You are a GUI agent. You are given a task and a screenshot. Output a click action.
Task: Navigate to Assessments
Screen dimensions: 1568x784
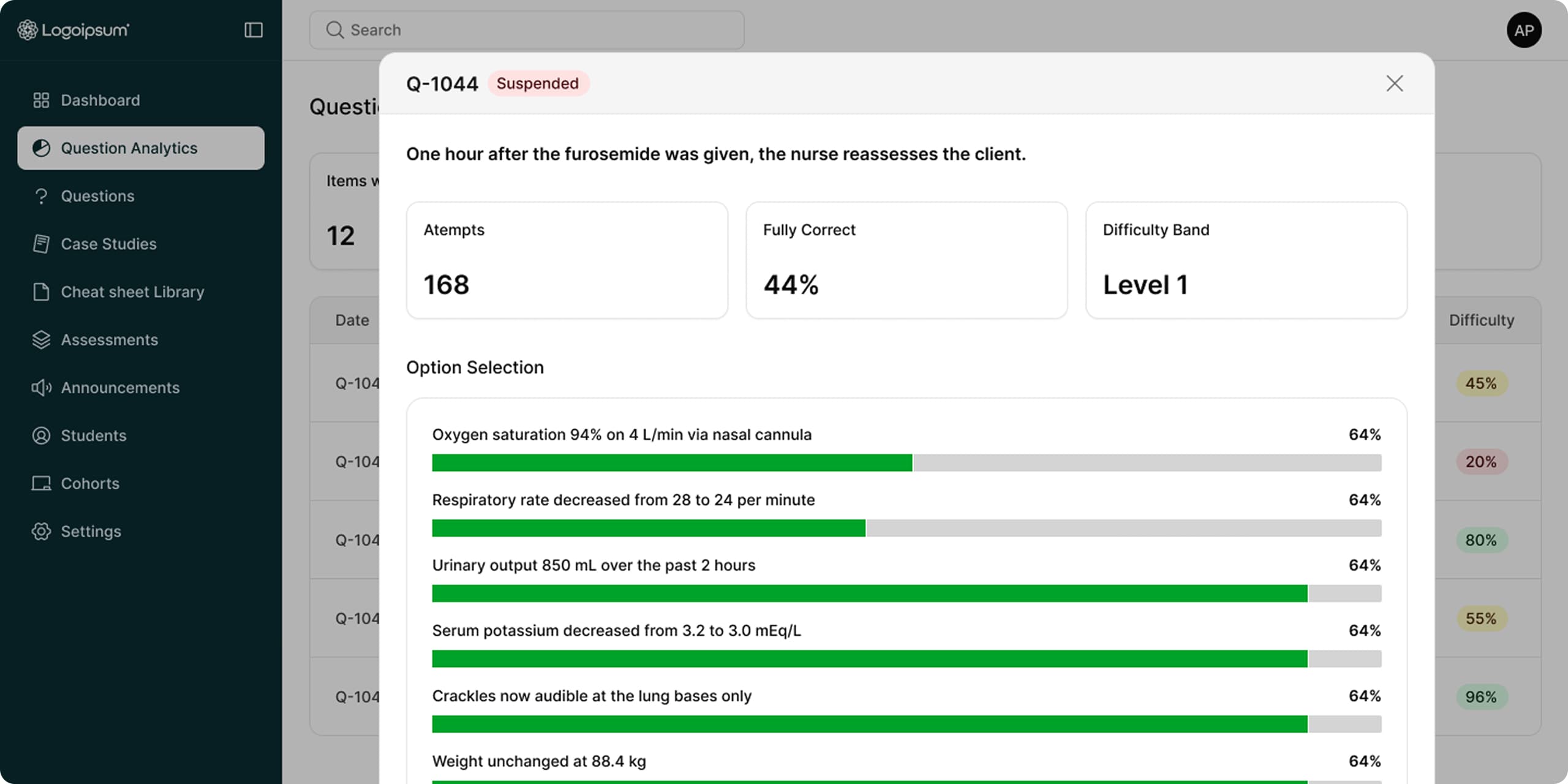point(141,339)
